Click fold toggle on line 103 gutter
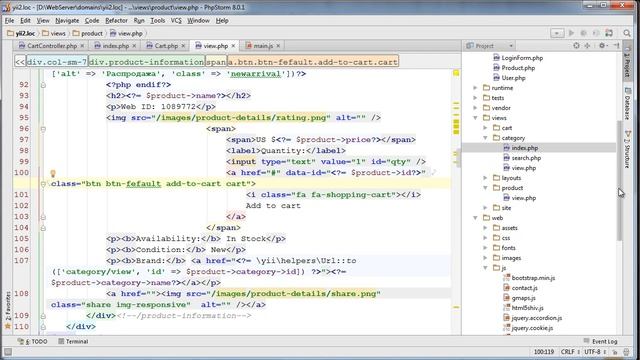 click(43, 217)
